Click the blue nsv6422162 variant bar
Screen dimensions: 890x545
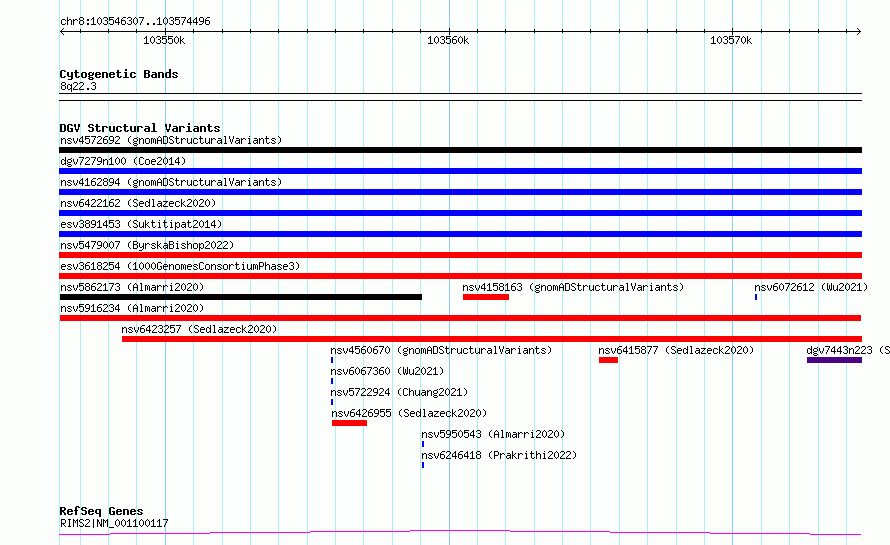(x=460, y=213)
